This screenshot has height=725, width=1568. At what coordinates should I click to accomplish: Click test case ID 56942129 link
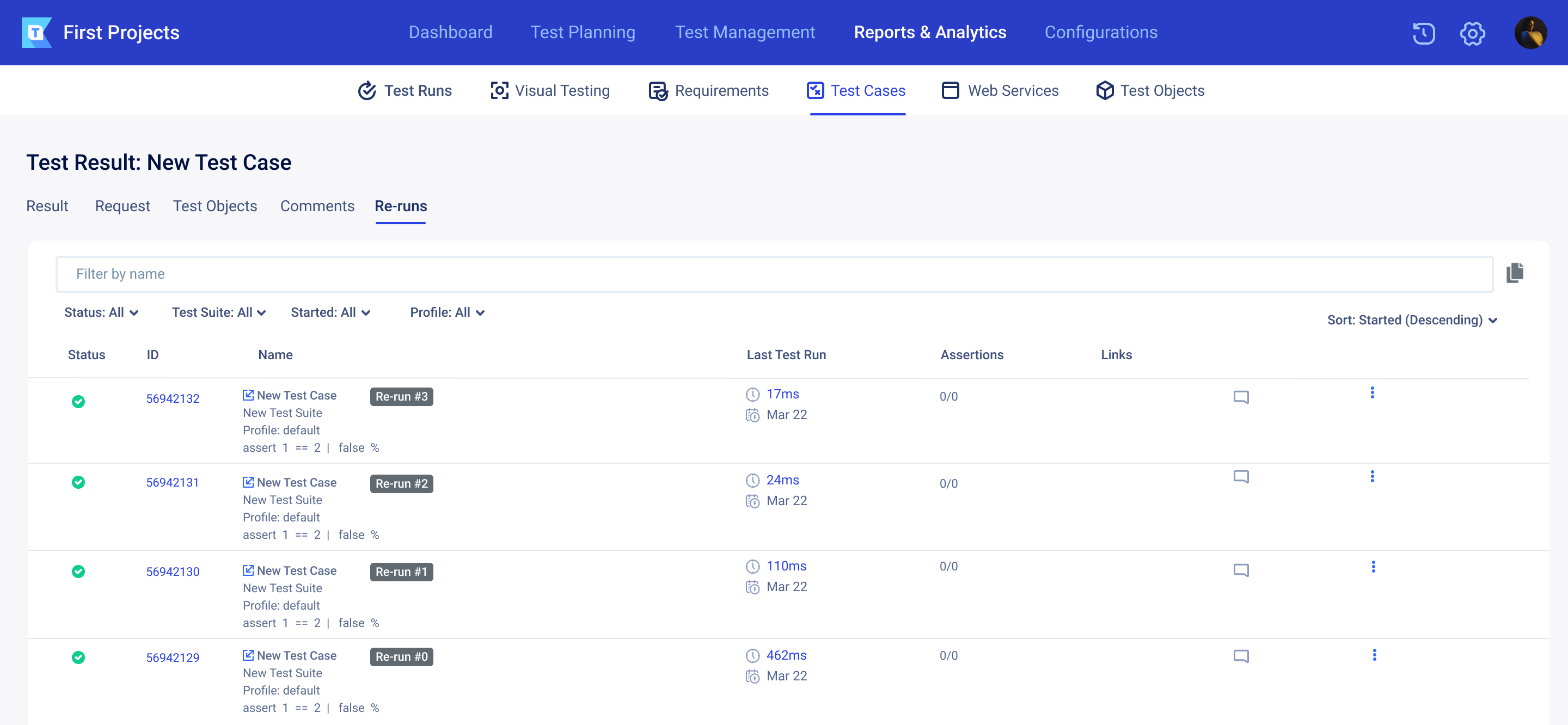coord(172,657)
